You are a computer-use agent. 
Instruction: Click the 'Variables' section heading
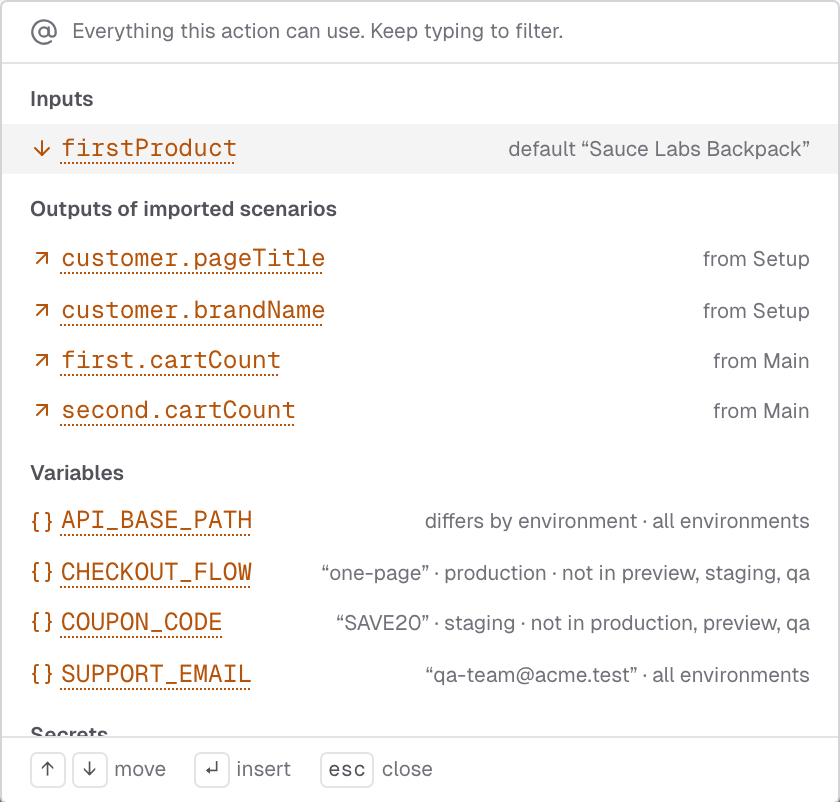point(77,473)
